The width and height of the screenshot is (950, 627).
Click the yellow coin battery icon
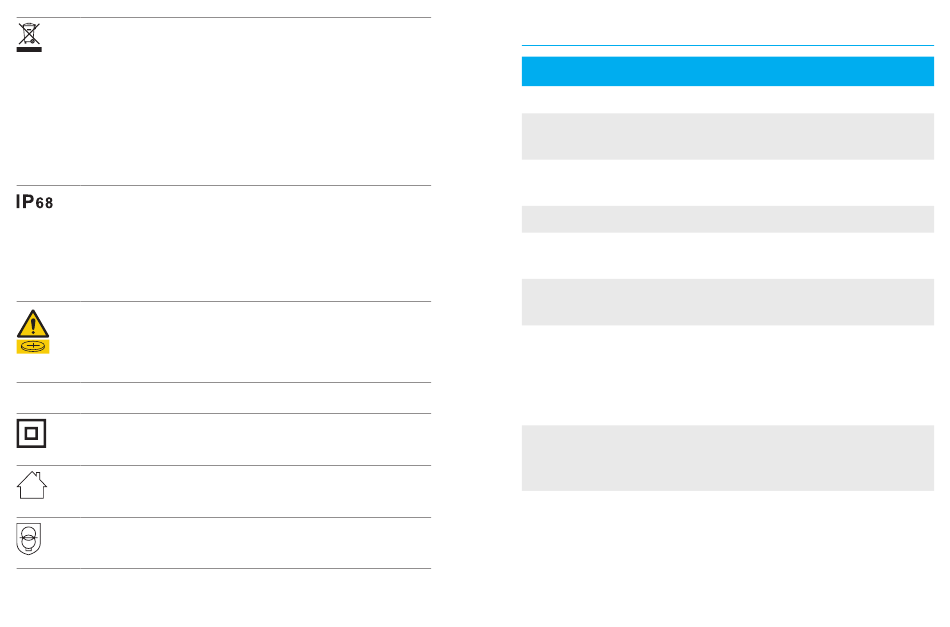pyautogui.click(x=33, y=347)
